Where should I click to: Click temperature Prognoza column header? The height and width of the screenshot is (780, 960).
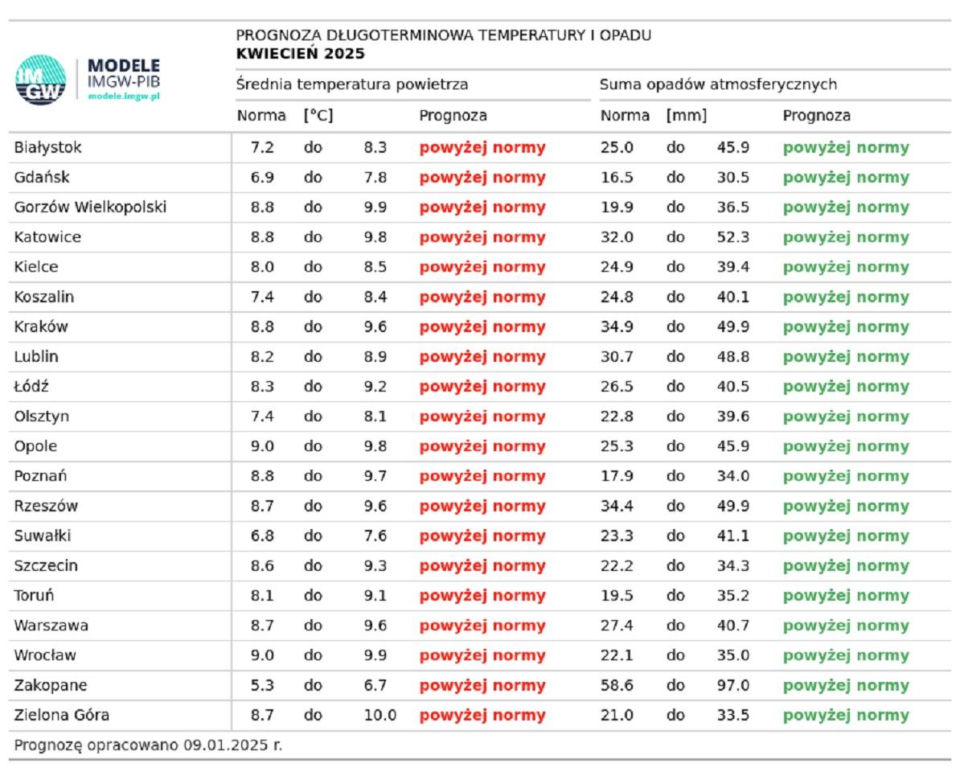click(453, 116)
